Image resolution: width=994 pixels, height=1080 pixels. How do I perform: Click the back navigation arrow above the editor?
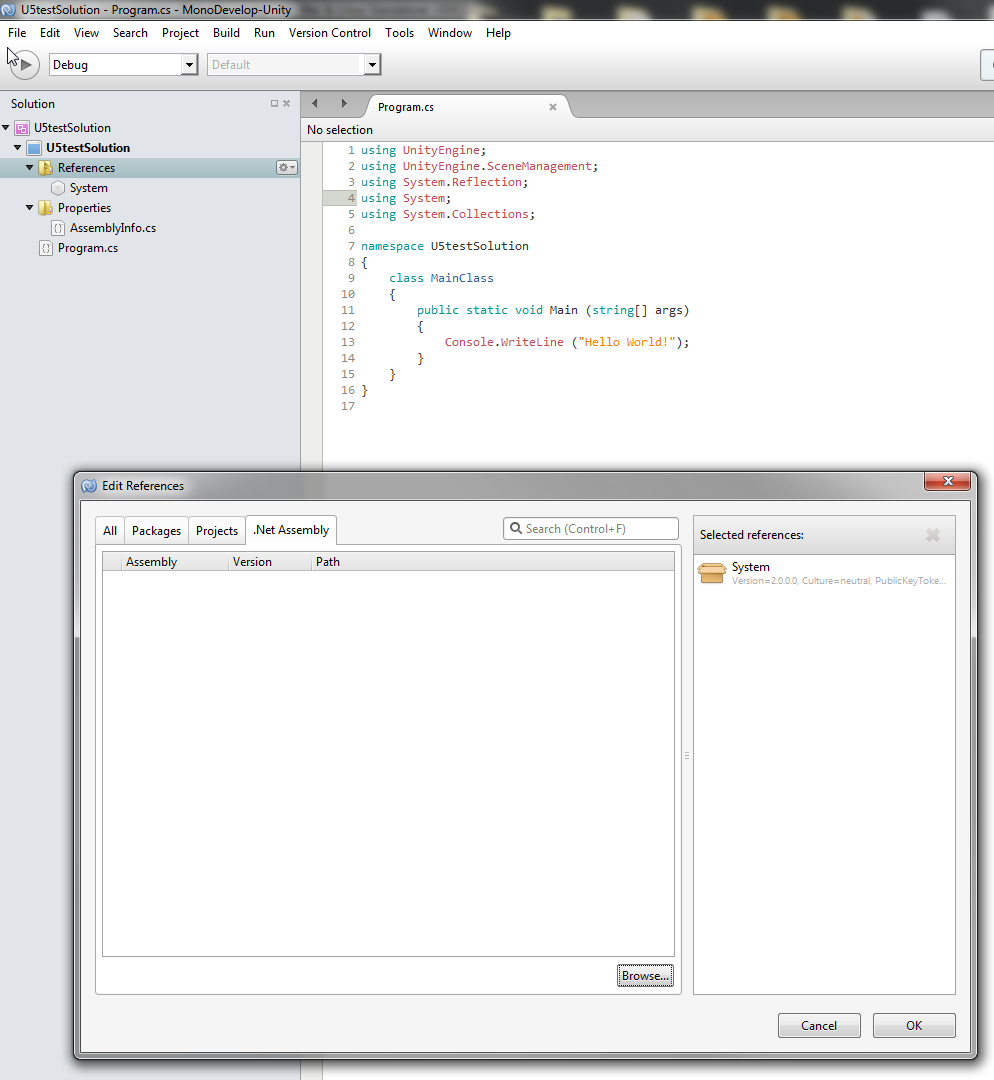coord(314,102)
